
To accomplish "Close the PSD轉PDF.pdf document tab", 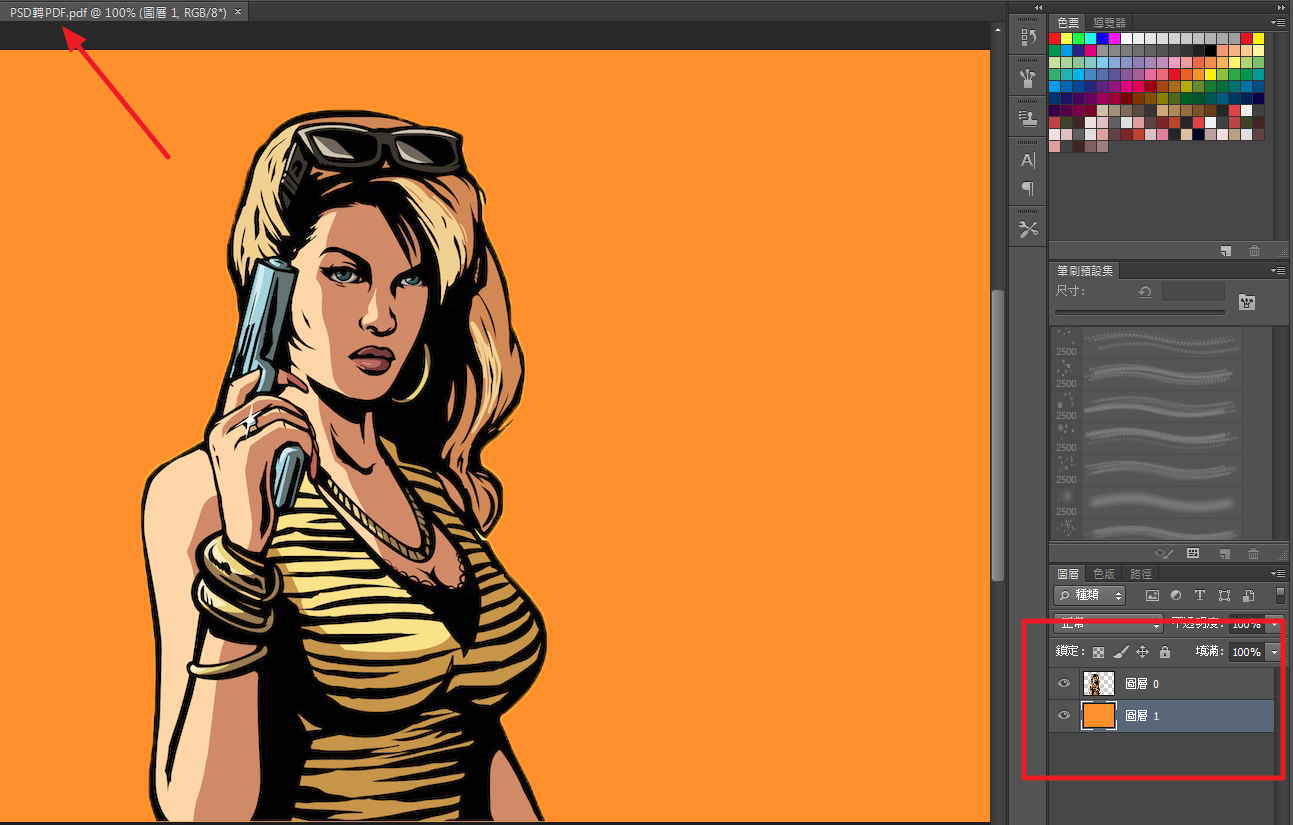I will [x=238, y=12].
